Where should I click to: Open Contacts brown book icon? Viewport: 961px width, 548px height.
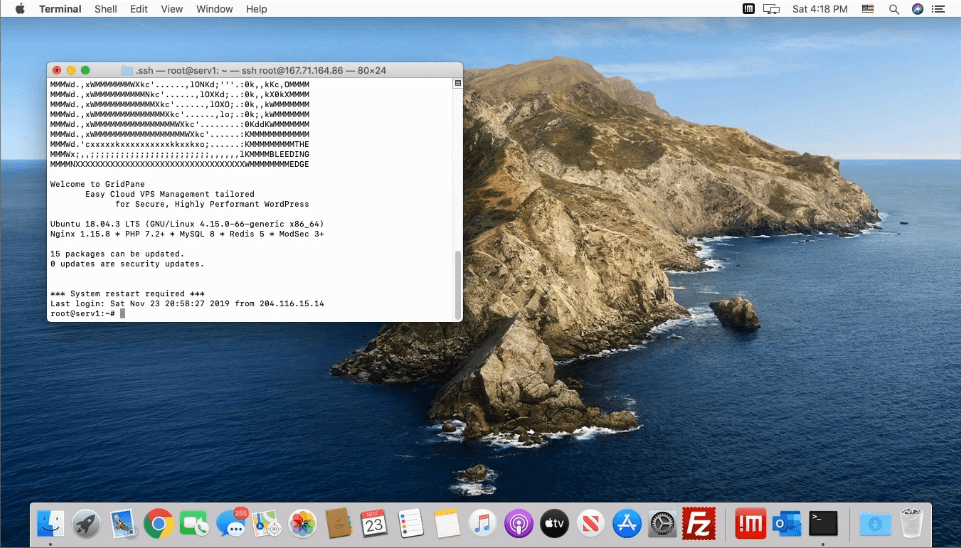tap(338, 524)
